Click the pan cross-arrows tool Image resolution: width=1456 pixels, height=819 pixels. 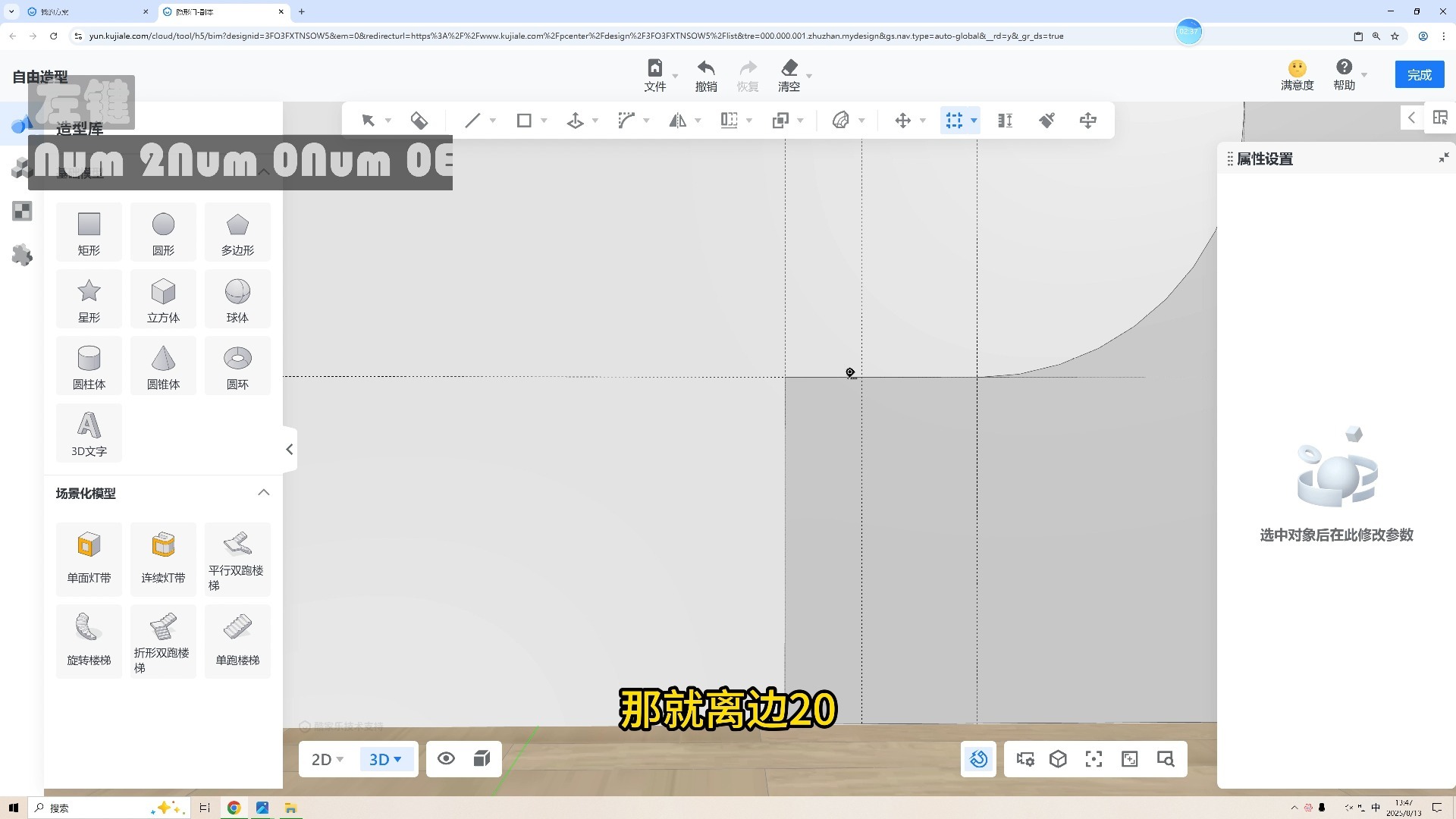pyautogui.click(x=1088, y=121)
